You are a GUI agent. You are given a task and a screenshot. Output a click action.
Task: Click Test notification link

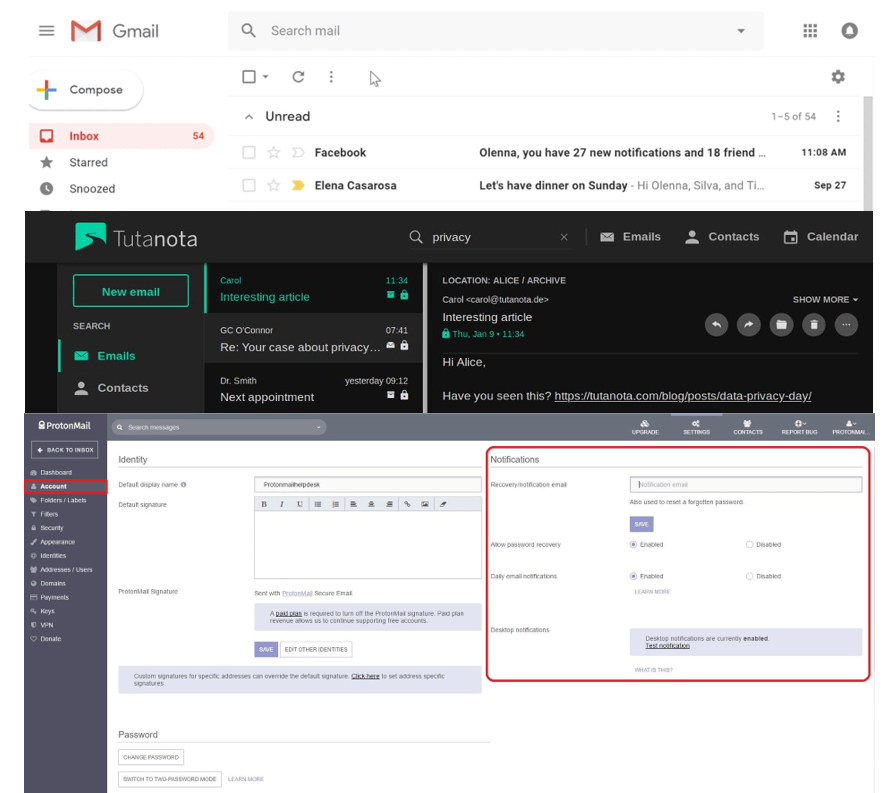pos(667,646)
